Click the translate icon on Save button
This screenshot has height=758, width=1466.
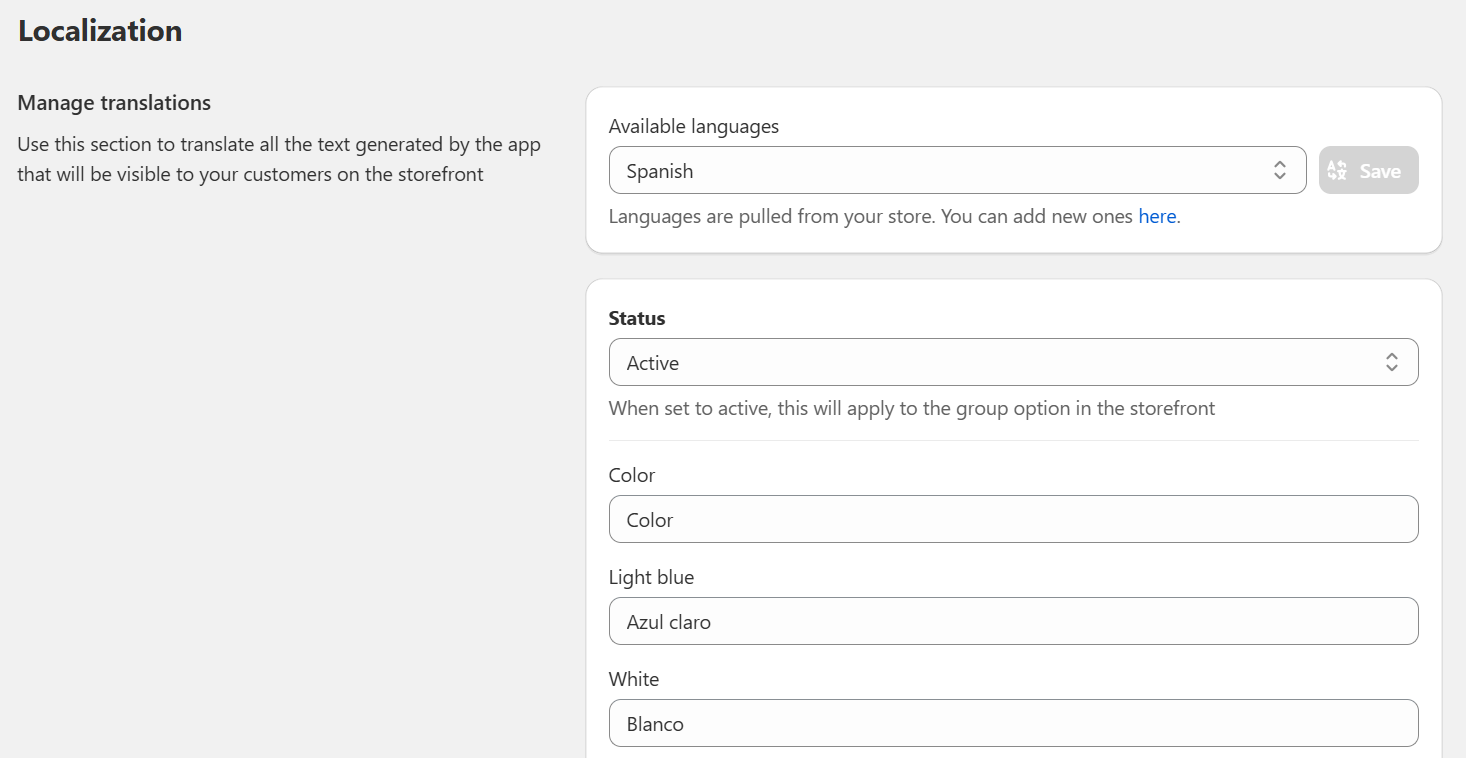pos(1337,171)
